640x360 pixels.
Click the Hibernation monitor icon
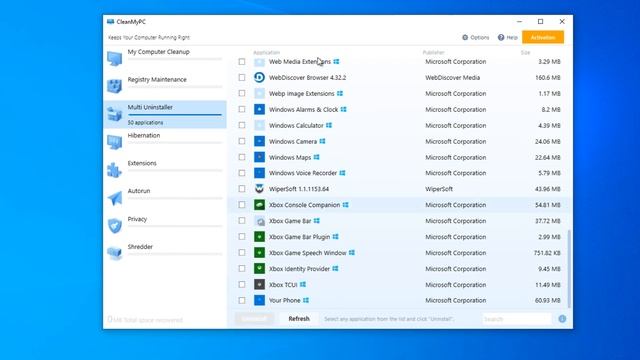115,142
